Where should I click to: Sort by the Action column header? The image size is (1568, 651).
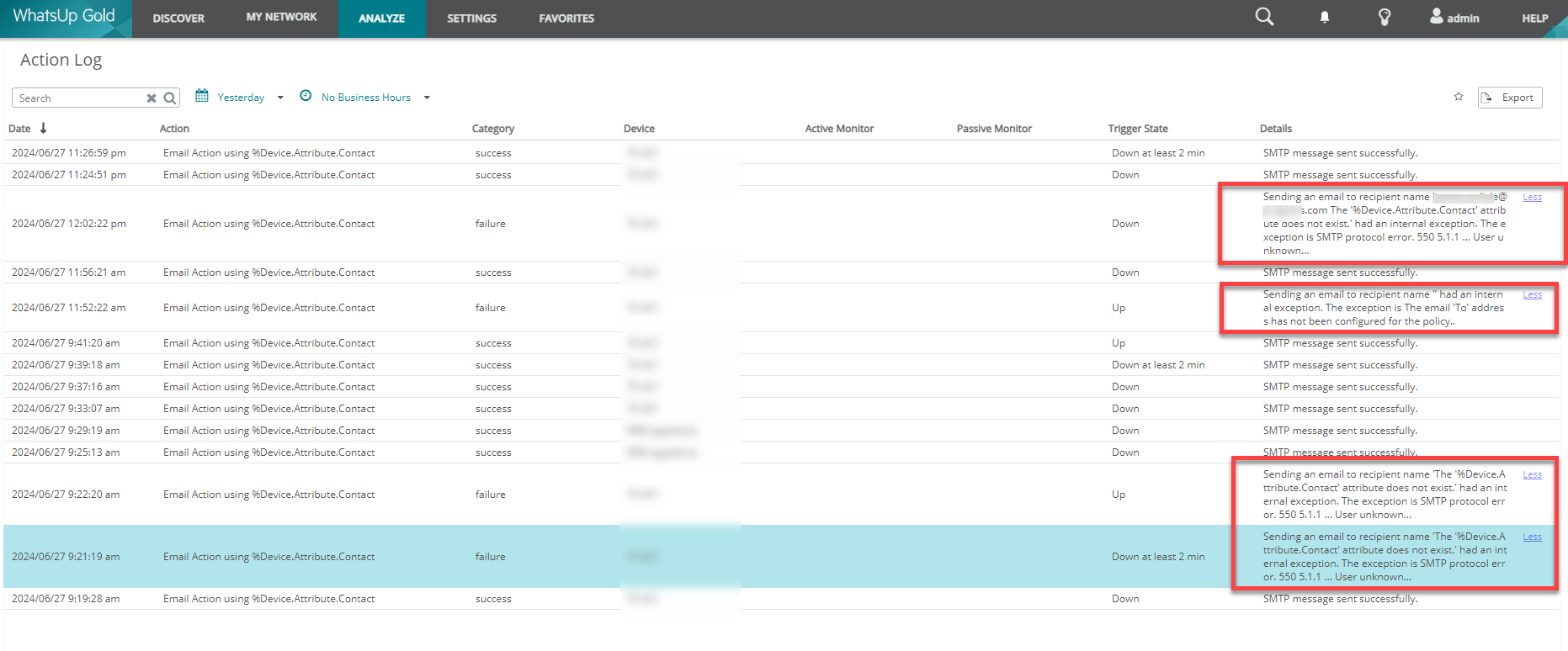[x=174, y=129]
